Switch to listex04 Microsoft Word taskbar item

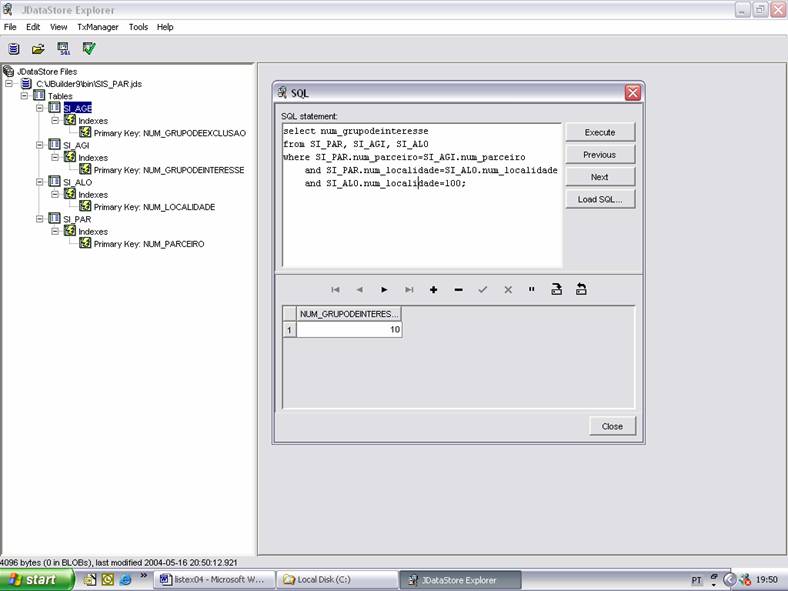click(x=215, y=580)
